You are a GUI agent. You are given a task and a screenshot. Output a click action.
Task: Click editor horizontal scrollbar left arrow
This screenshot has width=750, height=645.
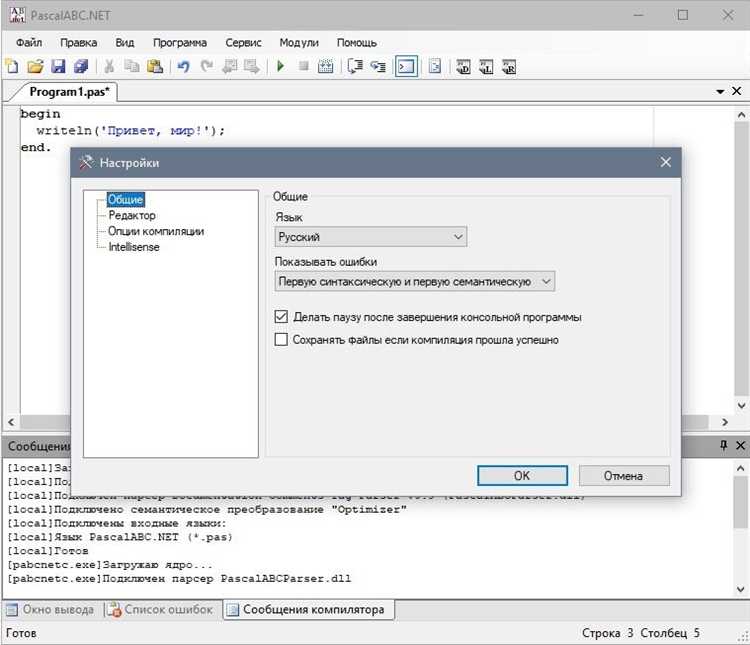[x=11, y=422]
